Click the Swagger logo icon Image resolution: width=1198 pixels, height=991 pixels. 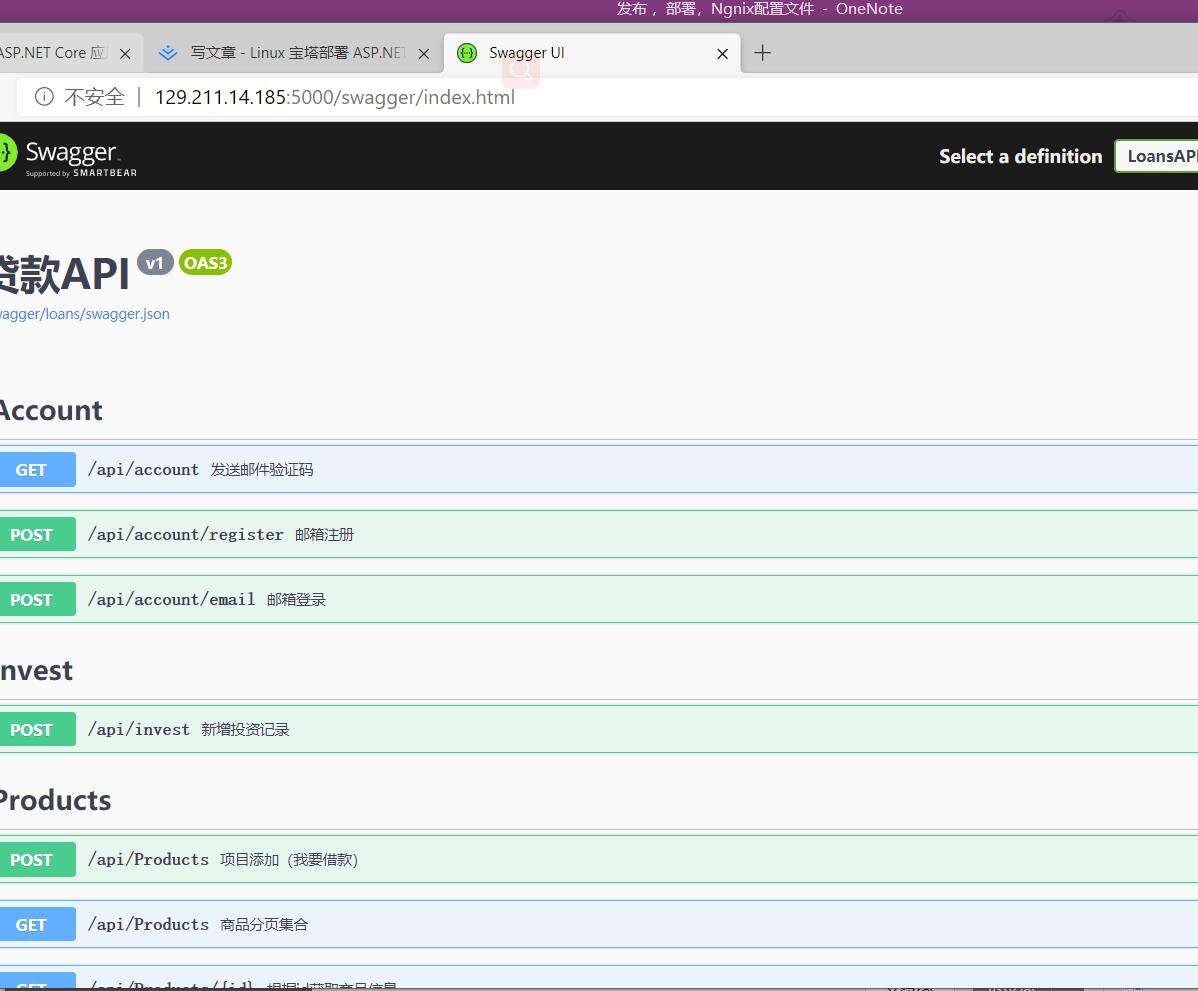coord(6,152)
